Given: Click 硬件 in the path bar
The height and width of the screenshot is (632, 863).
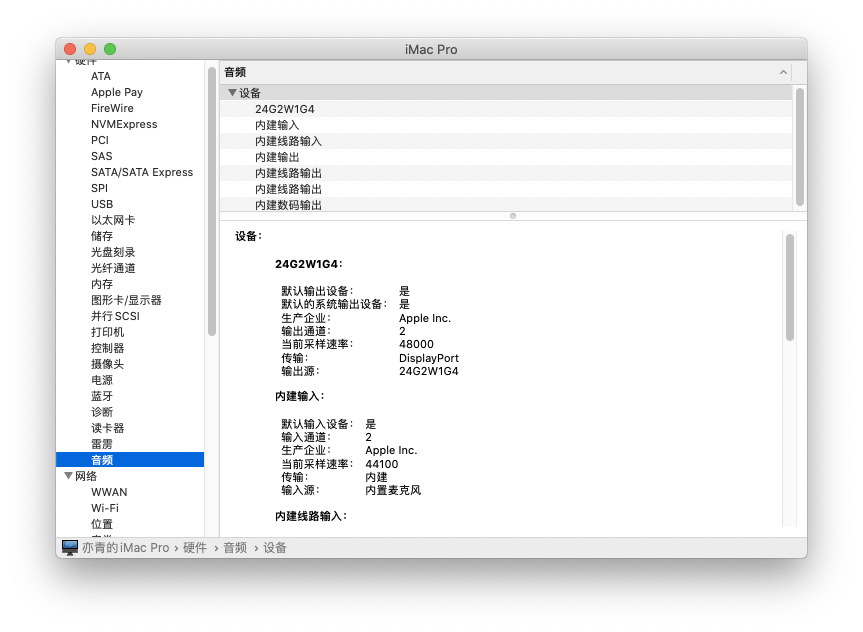Looking at the screenshot, I should click(195, 547).
